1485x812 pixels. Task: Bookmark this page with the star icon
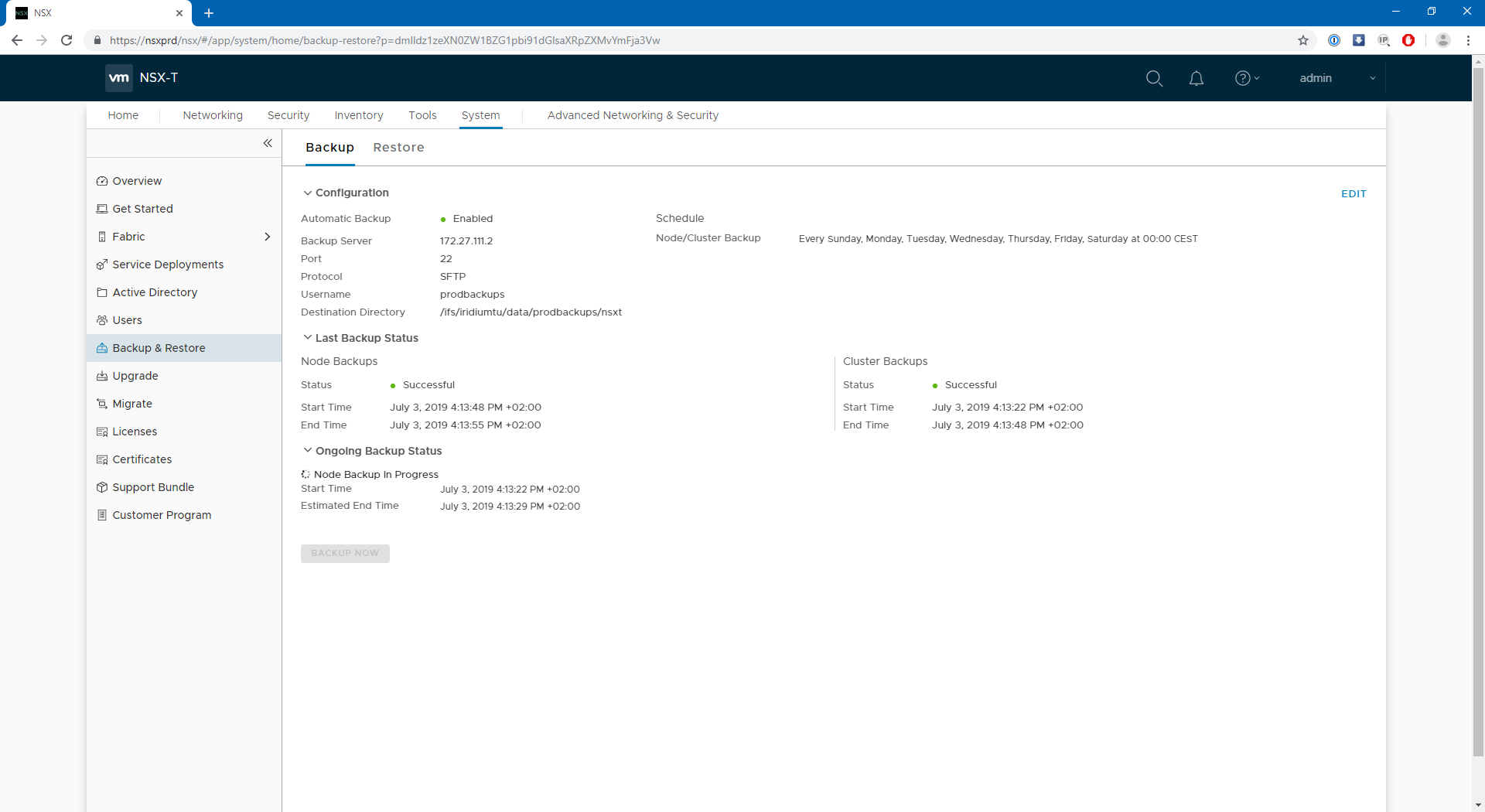click(x=1303, y=40)
